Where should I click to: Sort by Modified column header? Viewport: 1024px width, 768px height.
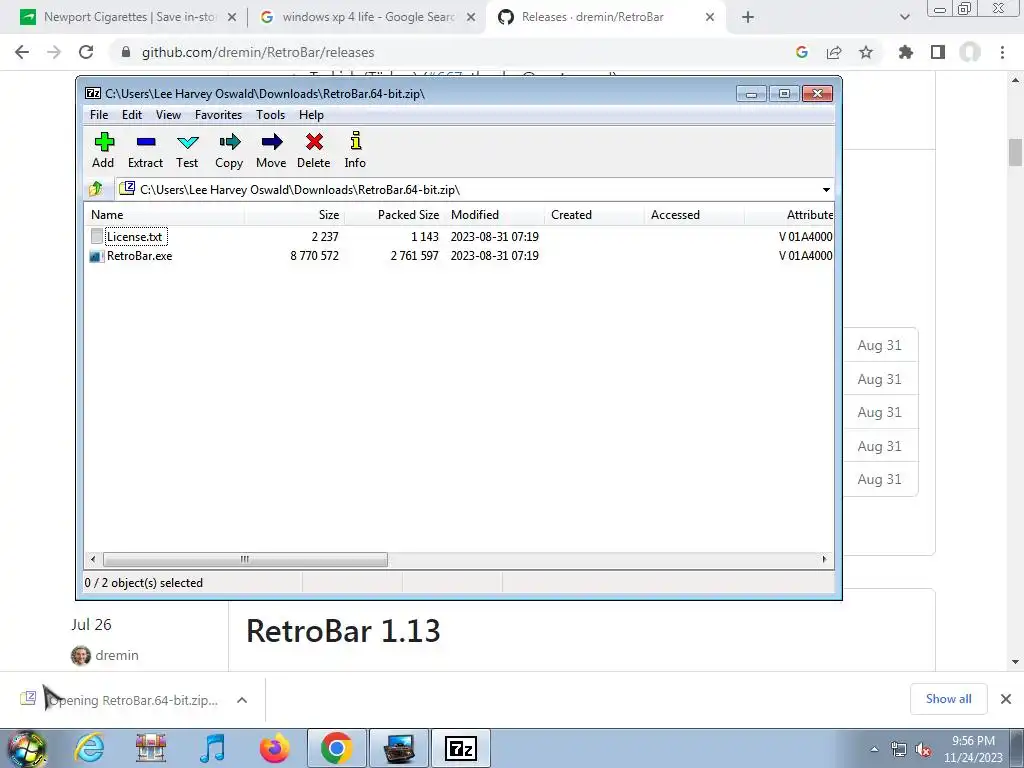point(494,215)
